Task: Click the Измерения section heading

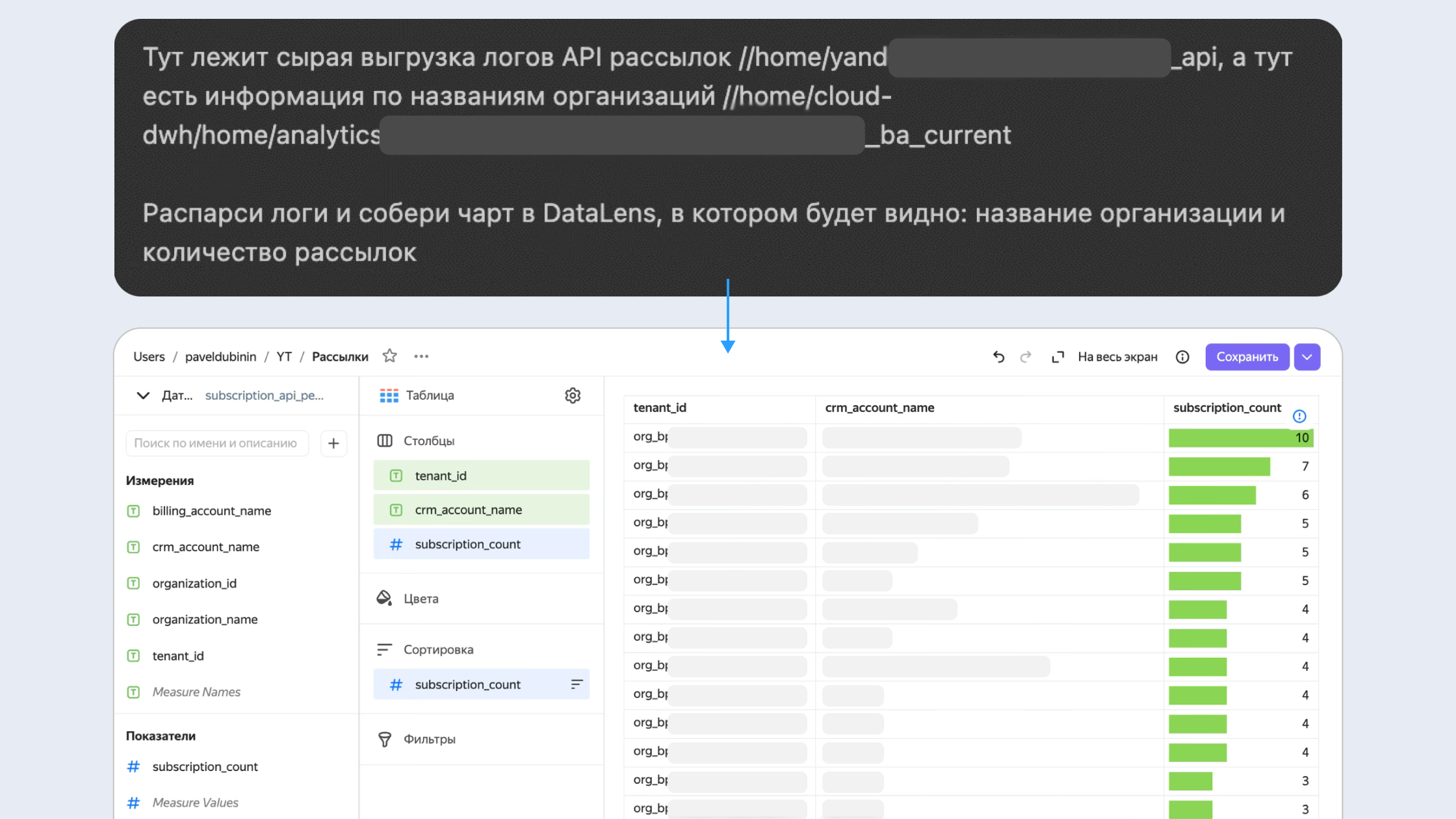Action: pos(160,481)
